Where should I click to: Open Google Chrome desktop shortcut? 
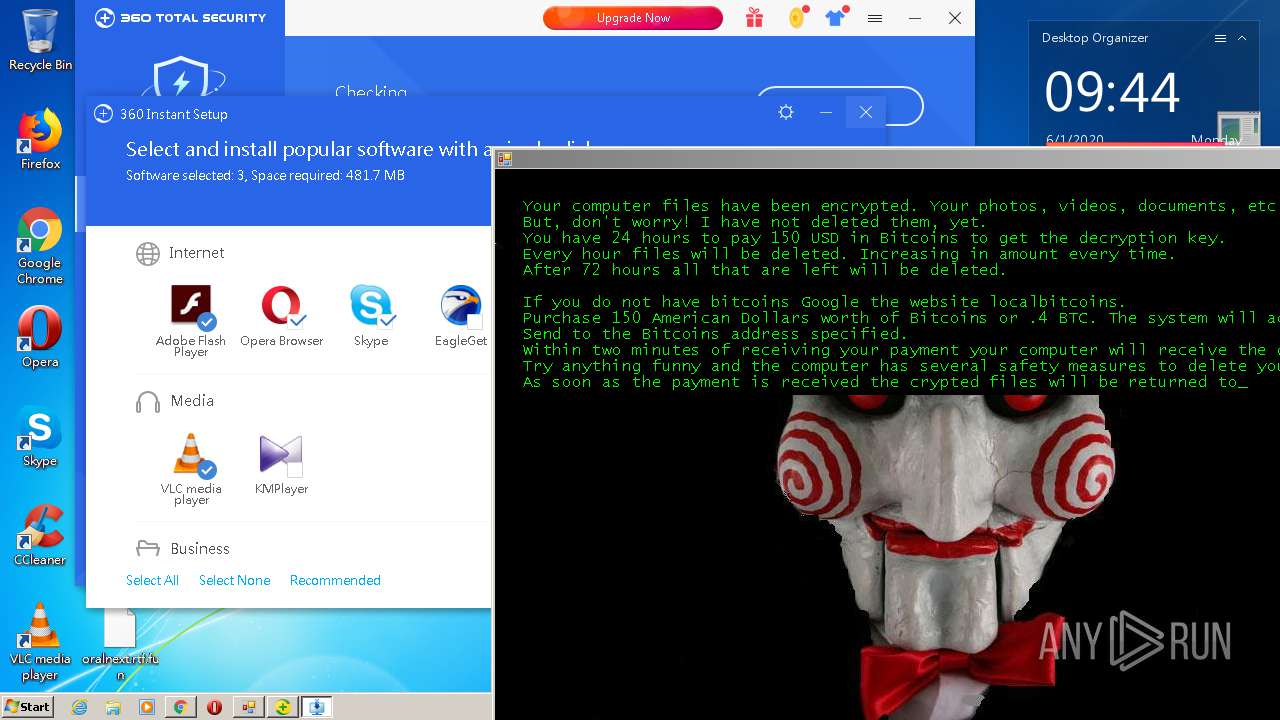point(40,246)
